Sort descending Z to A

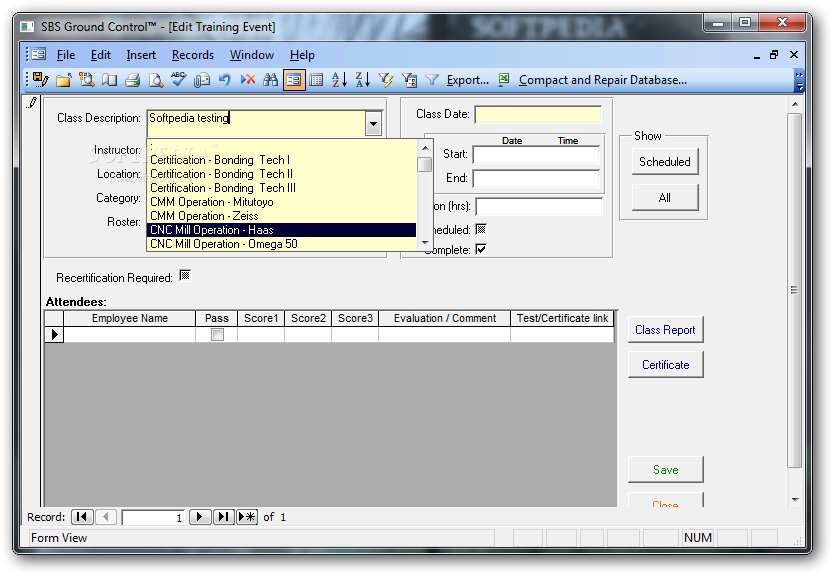(363, 80)
